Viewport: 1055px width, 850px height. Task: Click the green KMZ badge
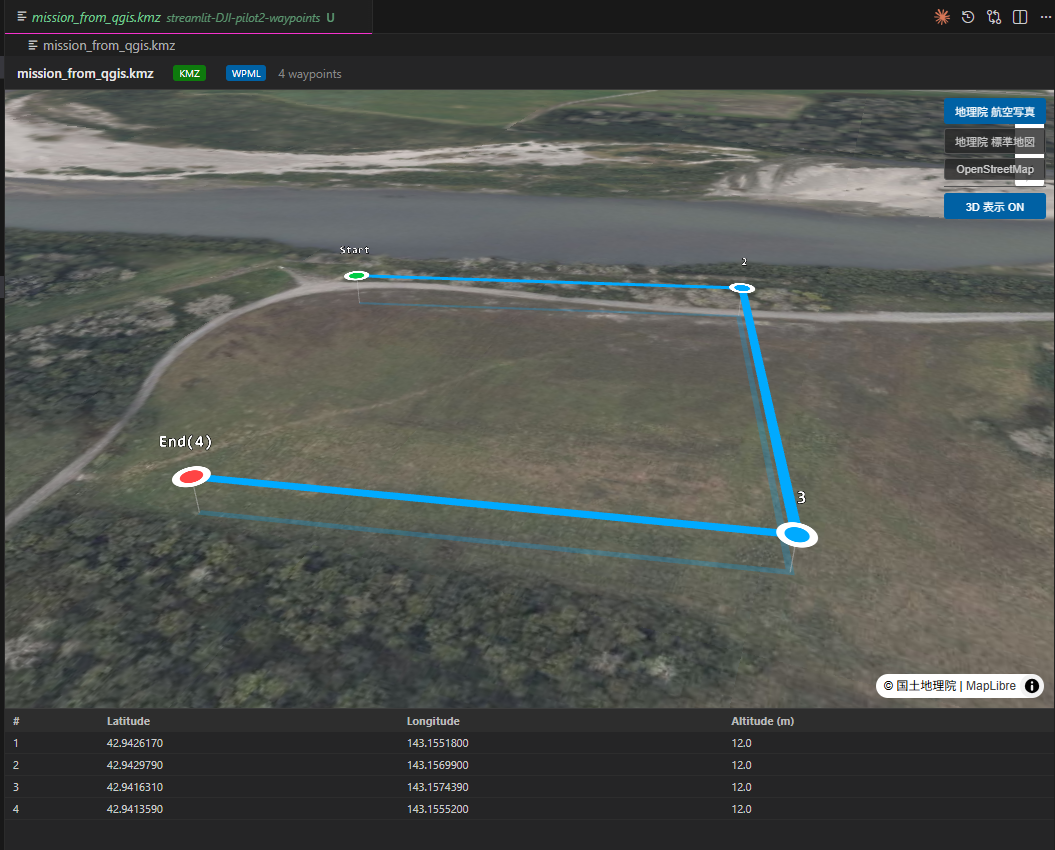pyautogui.click(x=189, y=73)
